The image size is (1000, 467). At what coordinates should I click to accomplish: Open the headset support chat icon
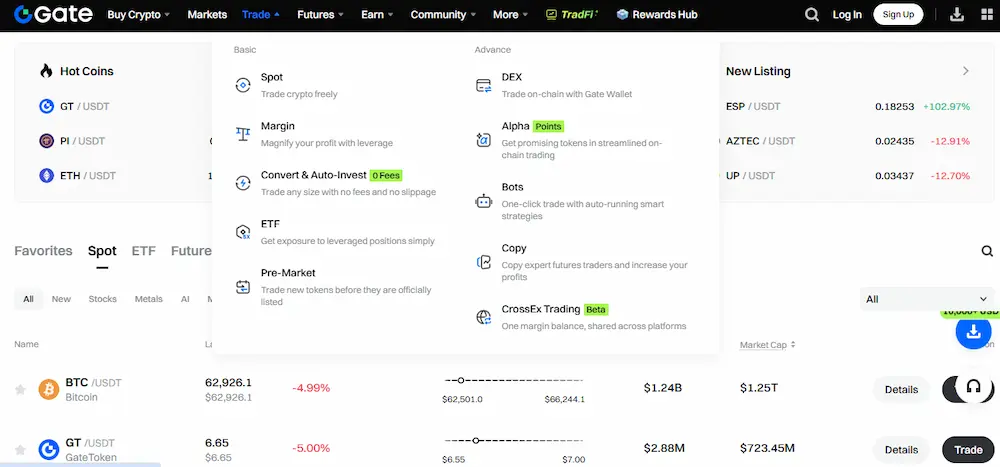(973, 387)
